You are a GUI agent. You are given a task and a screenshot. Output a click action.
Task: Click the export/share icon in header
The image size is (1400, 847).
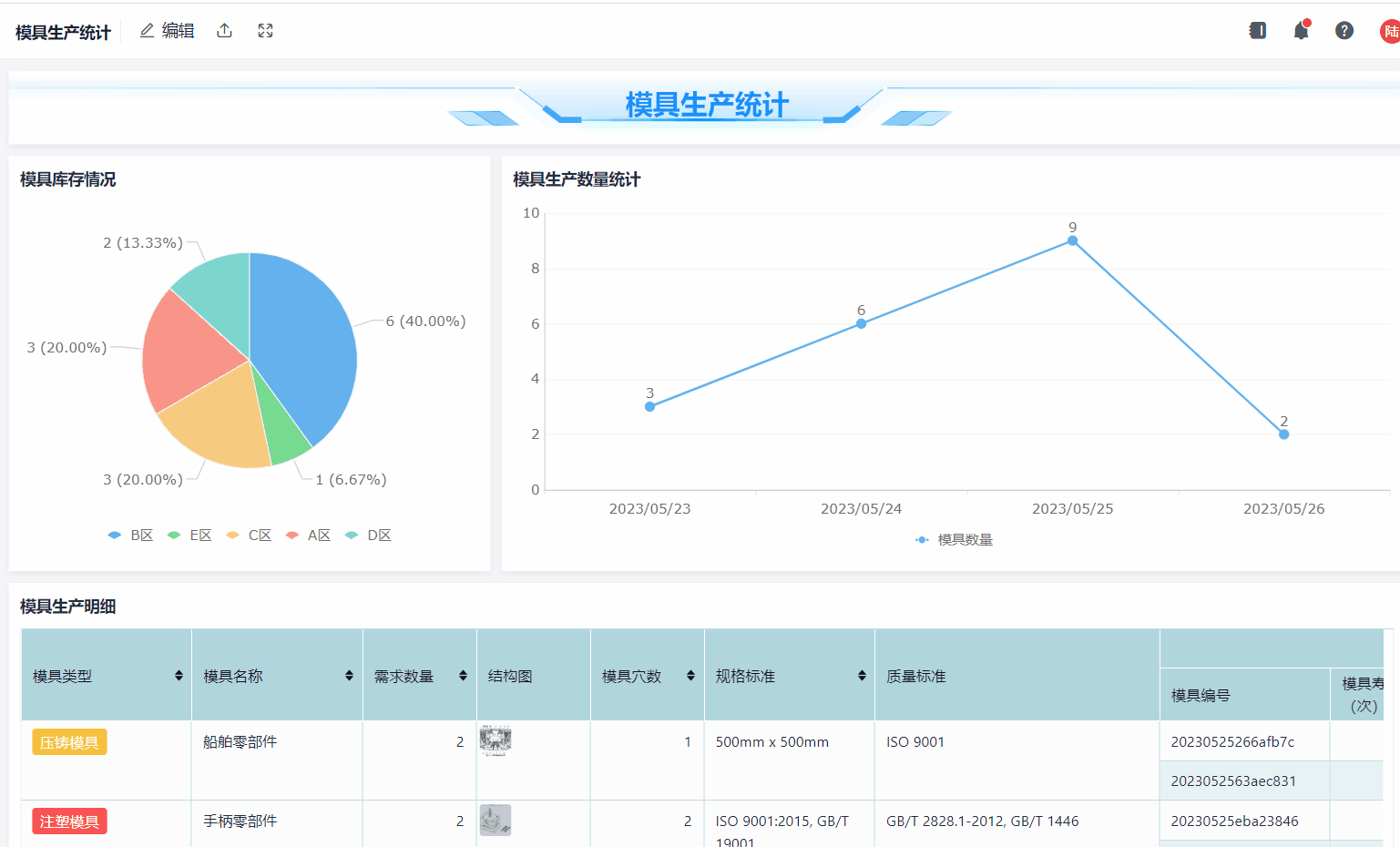click(224, 31)
